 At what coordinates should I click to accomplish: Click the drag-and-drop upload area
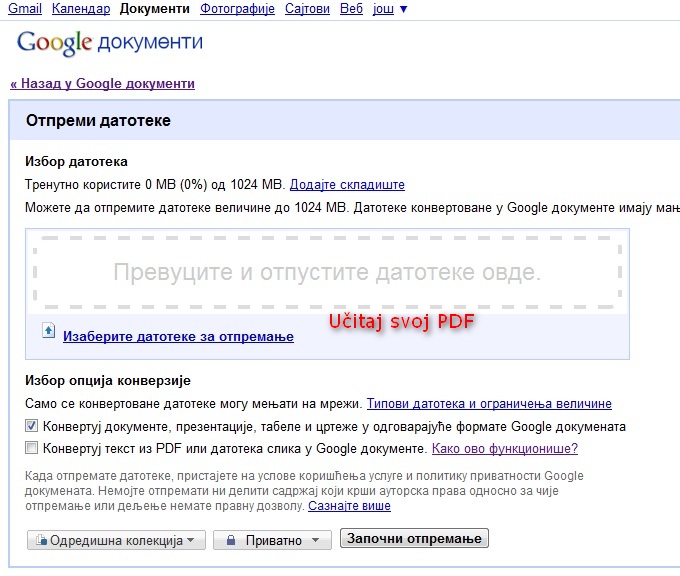click(327, 272)
